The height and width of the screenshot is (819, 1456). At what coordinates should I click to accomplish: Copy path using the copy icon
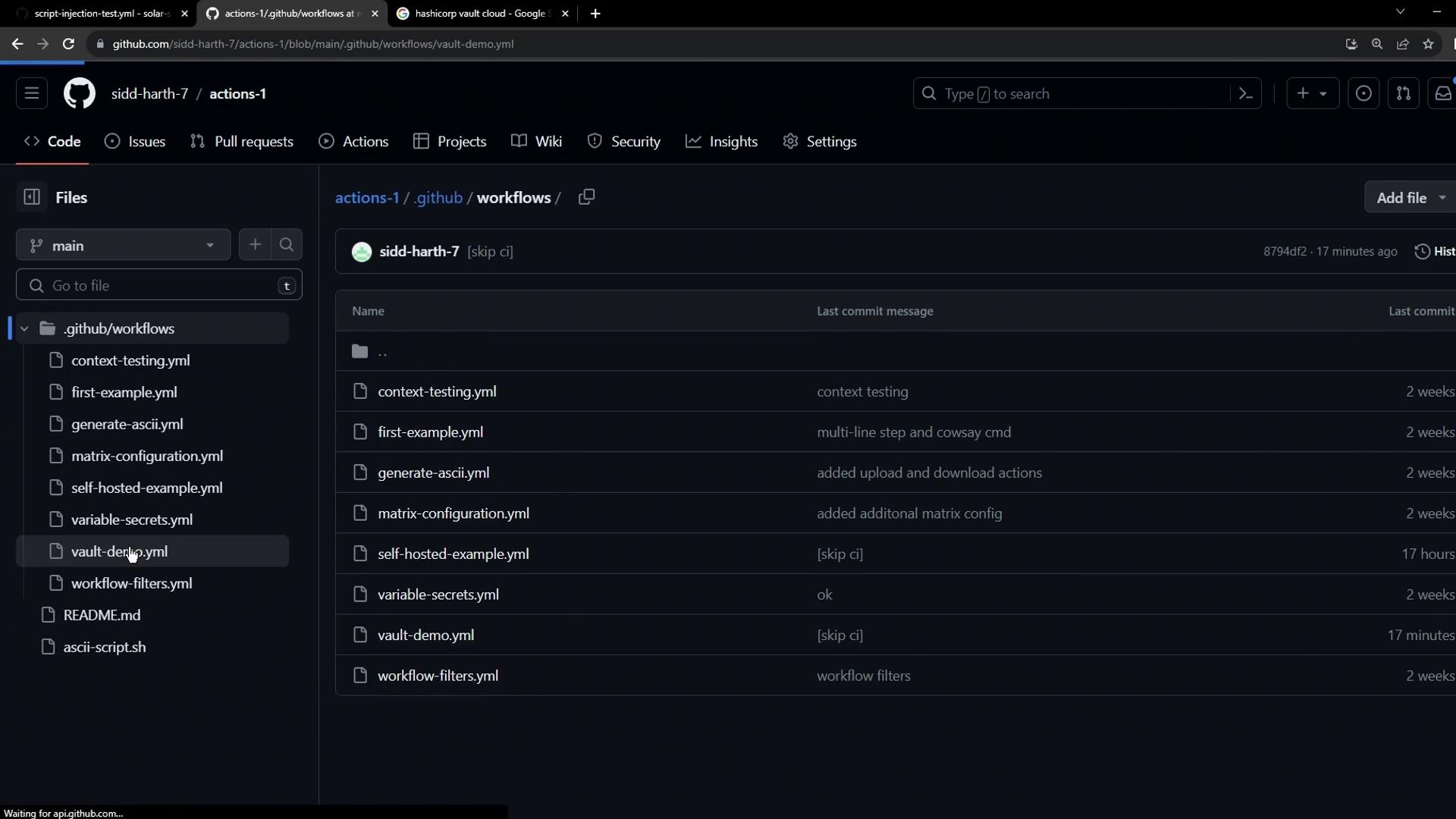point(586,197)
